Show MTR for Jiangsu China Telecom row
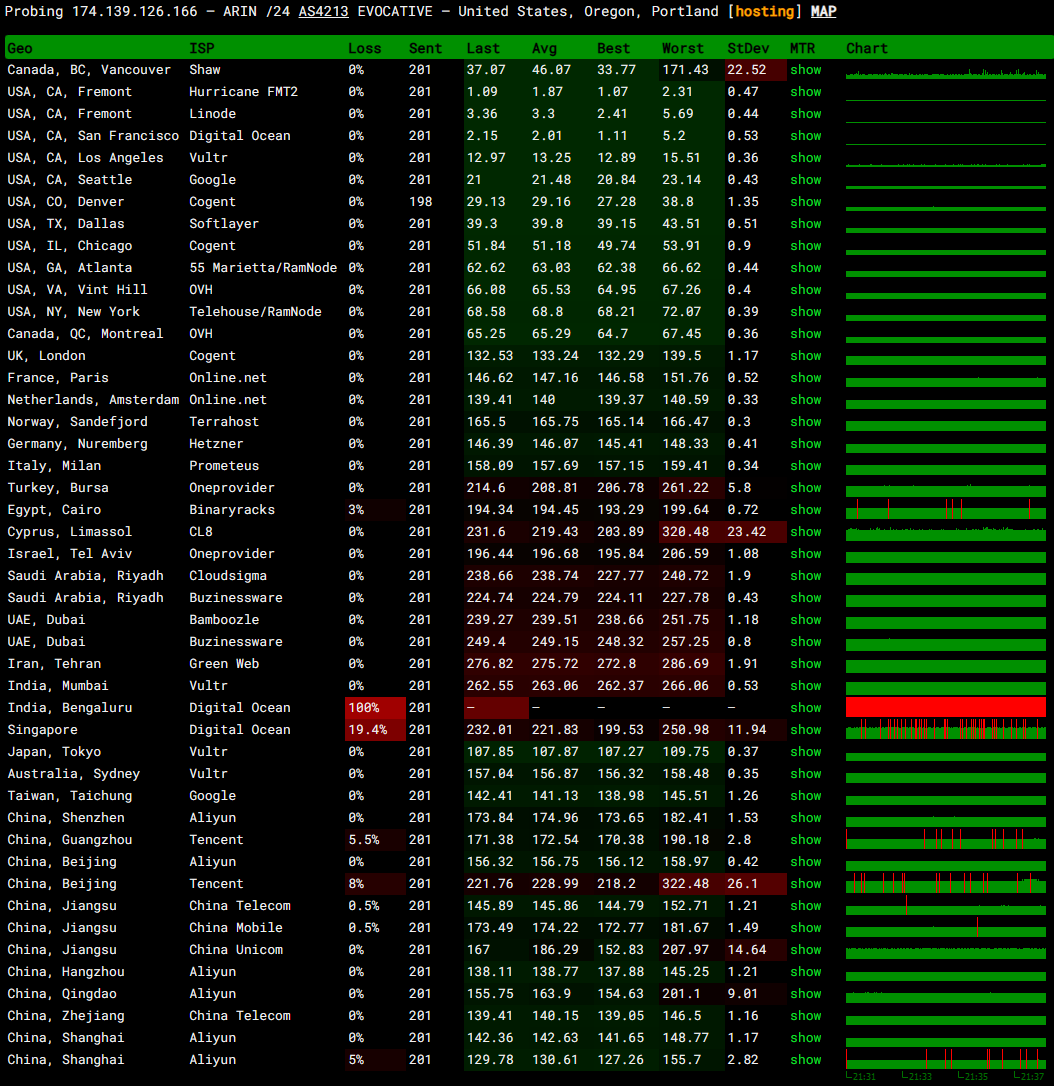The height and width of the screenshot is (1086, 1054). pos(806,906)
